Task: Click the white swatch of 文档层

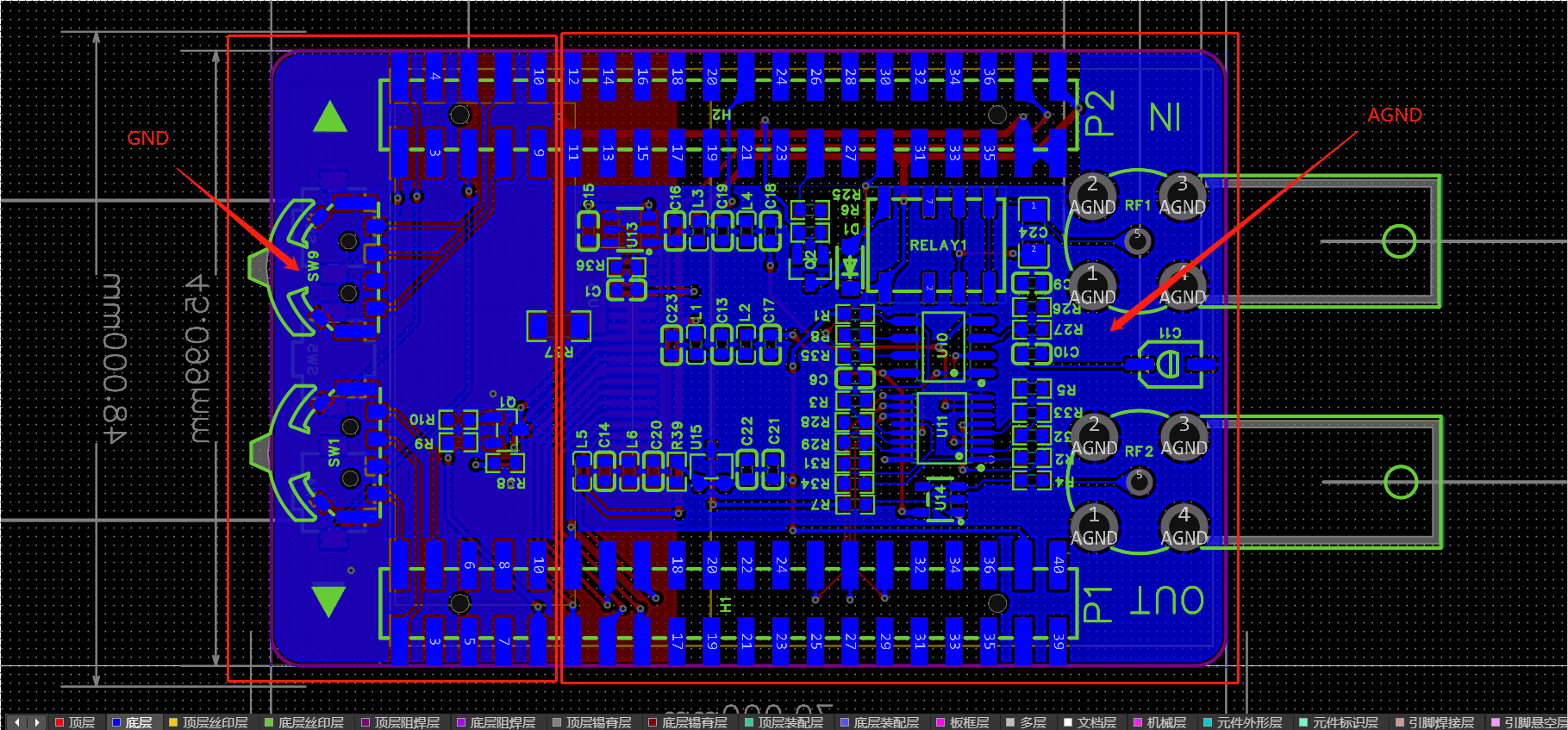Action: coord(1068,722)
